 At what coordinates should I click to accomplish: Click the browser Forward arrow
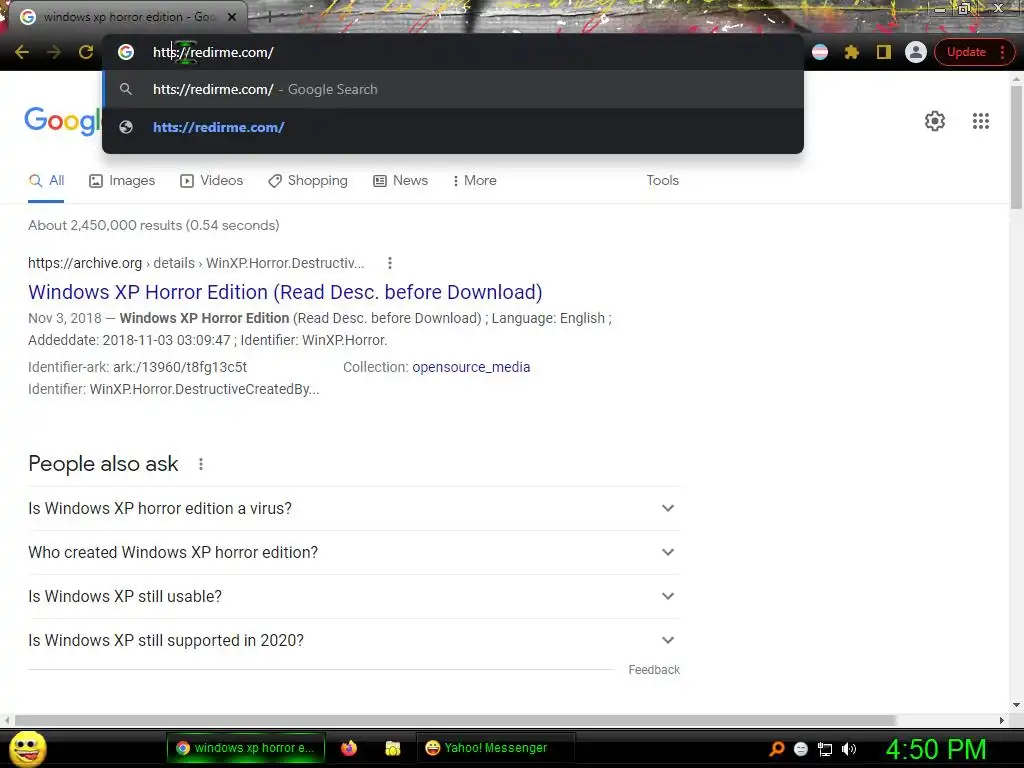coord(54,52)
